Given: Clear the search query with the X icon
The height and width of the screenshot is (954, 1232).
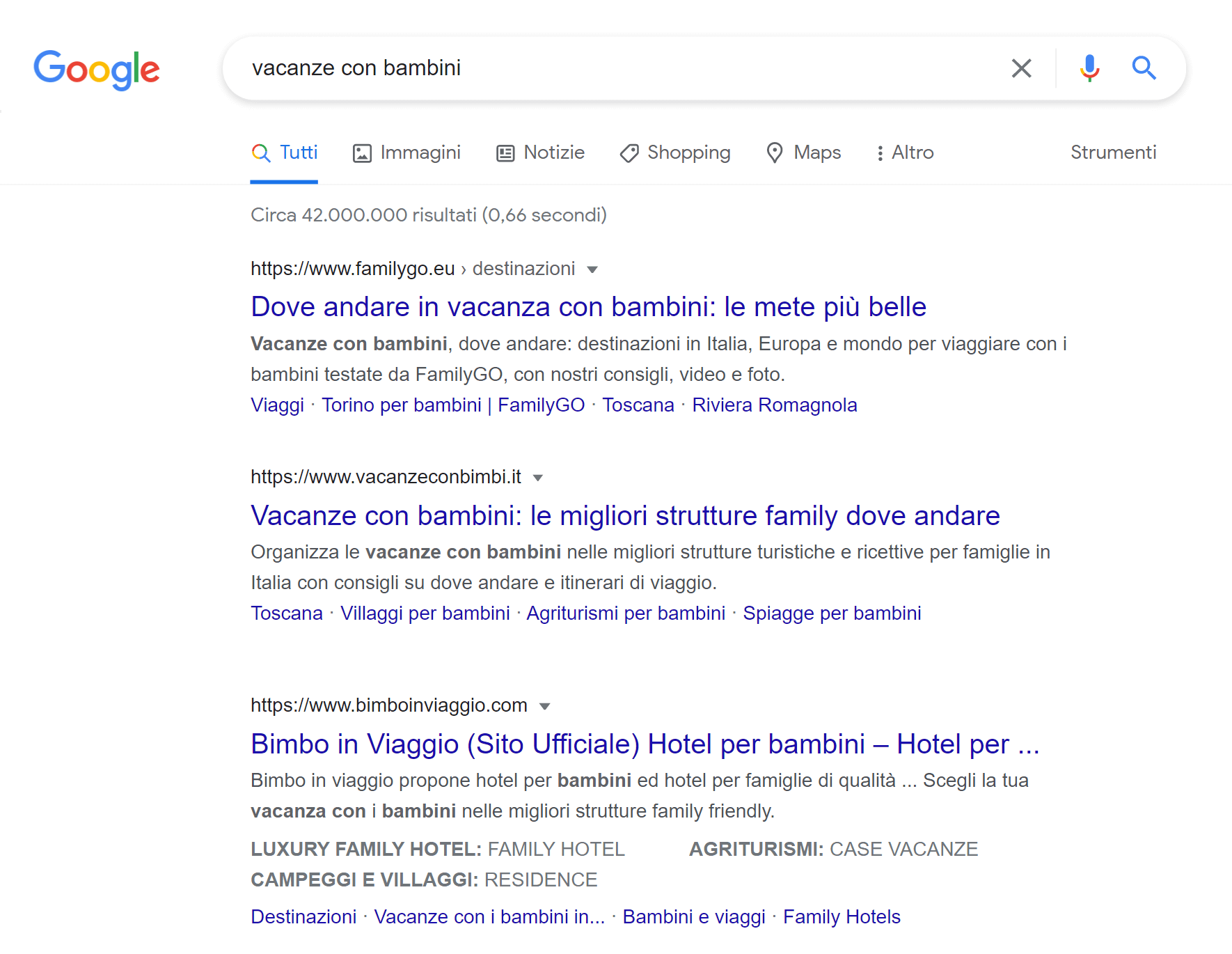Looking at the screenshot, I should (1021, 68).
